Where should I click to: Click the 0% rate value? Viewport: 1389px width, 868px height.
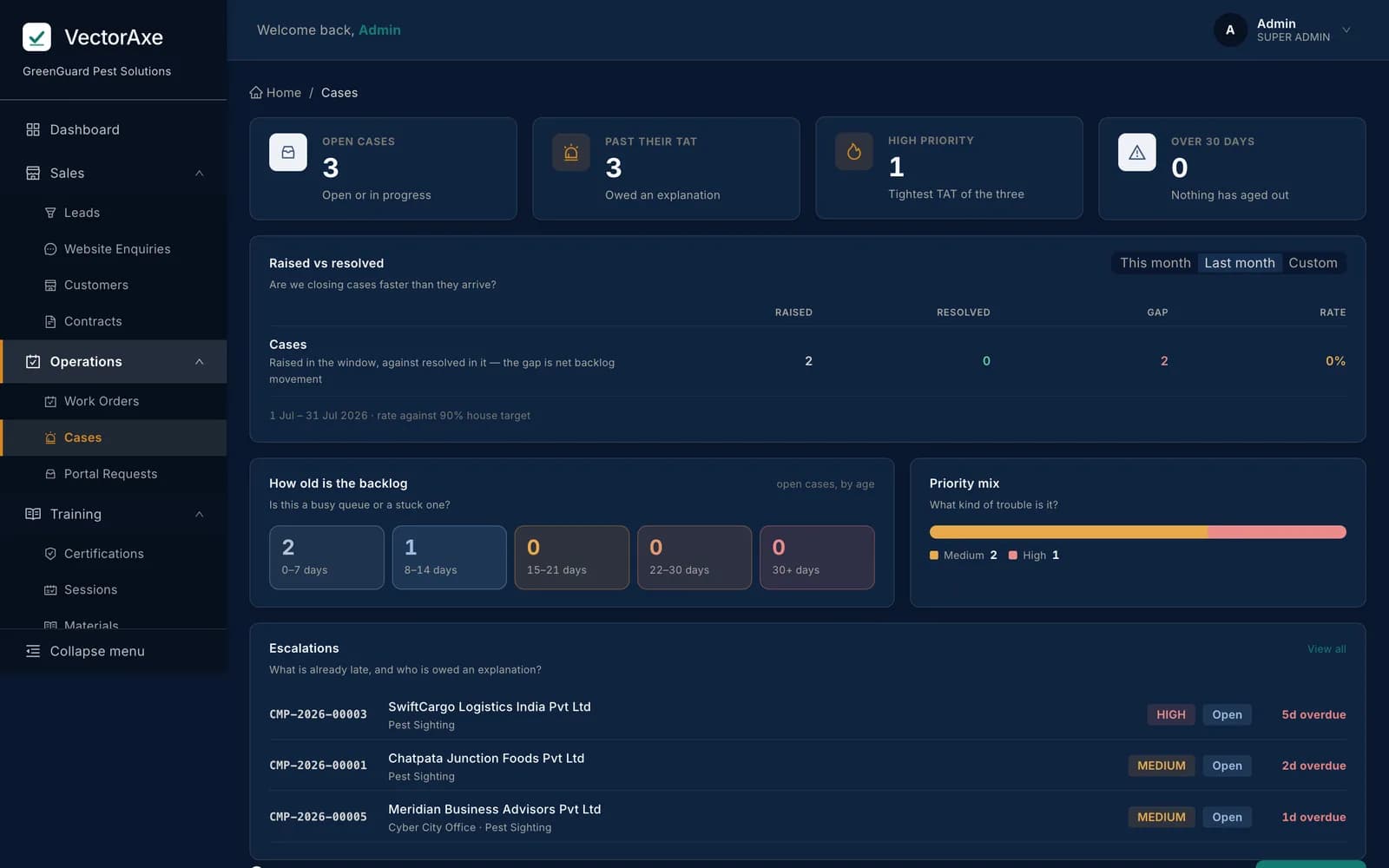(1335, 361)
